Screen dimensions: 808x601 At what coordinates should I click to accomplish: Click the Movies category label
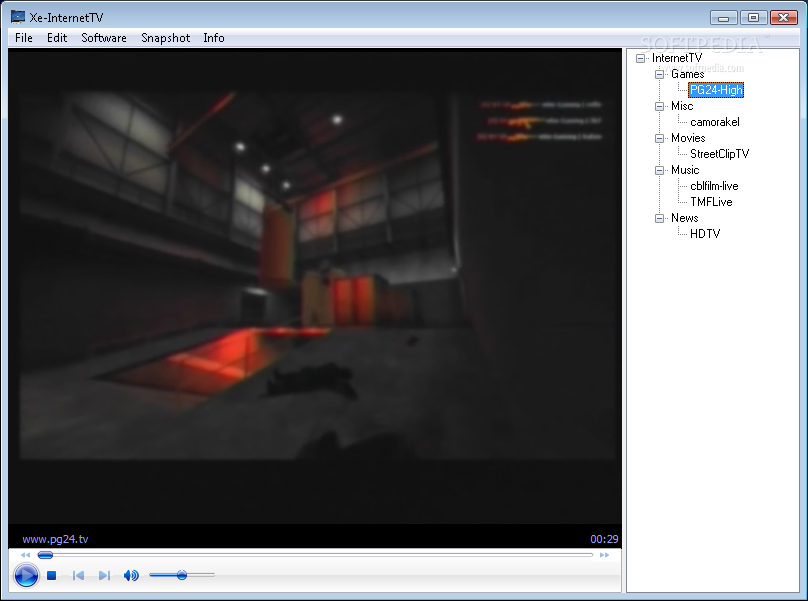688,138
